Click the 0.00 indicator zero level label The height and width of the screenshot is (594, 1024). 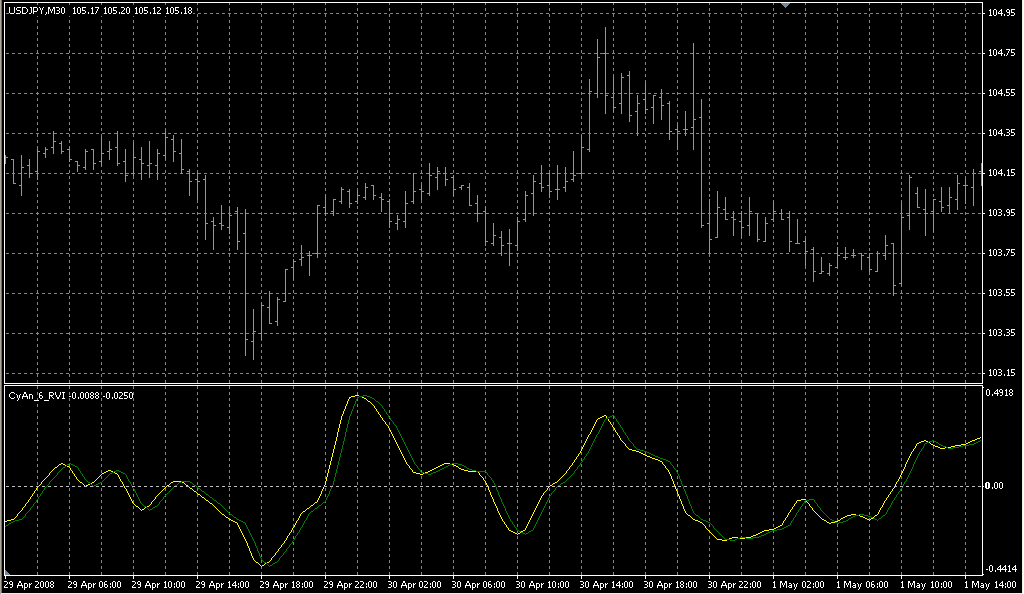click(x=996, y=486)
